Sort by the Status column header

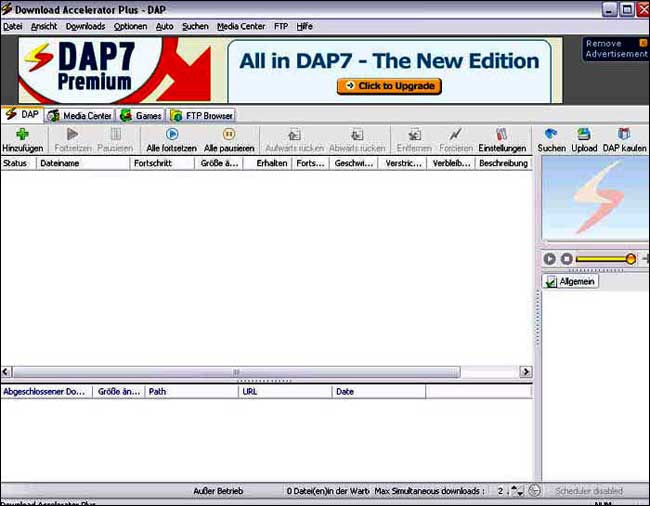pyautogui.click(x=19, y=163)
